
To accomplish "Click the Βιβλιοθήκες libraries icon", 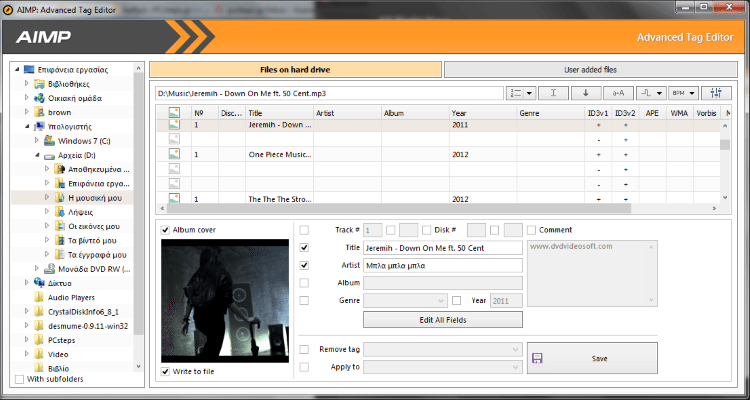I will [39, 84].
